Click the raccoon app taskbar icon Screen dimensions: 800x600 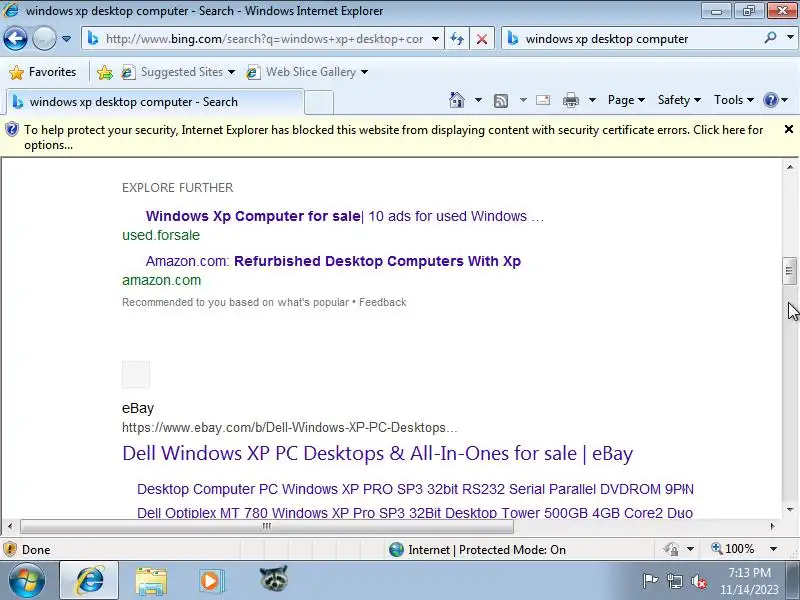tap(273, 580)
